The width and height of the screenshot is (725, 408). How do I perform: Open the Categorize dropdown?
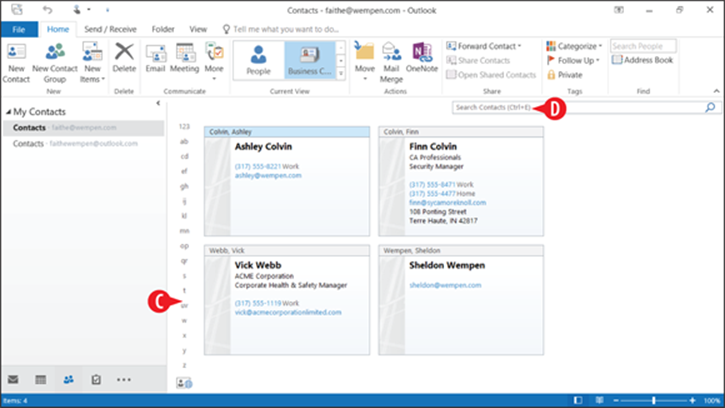coord(574,46)
